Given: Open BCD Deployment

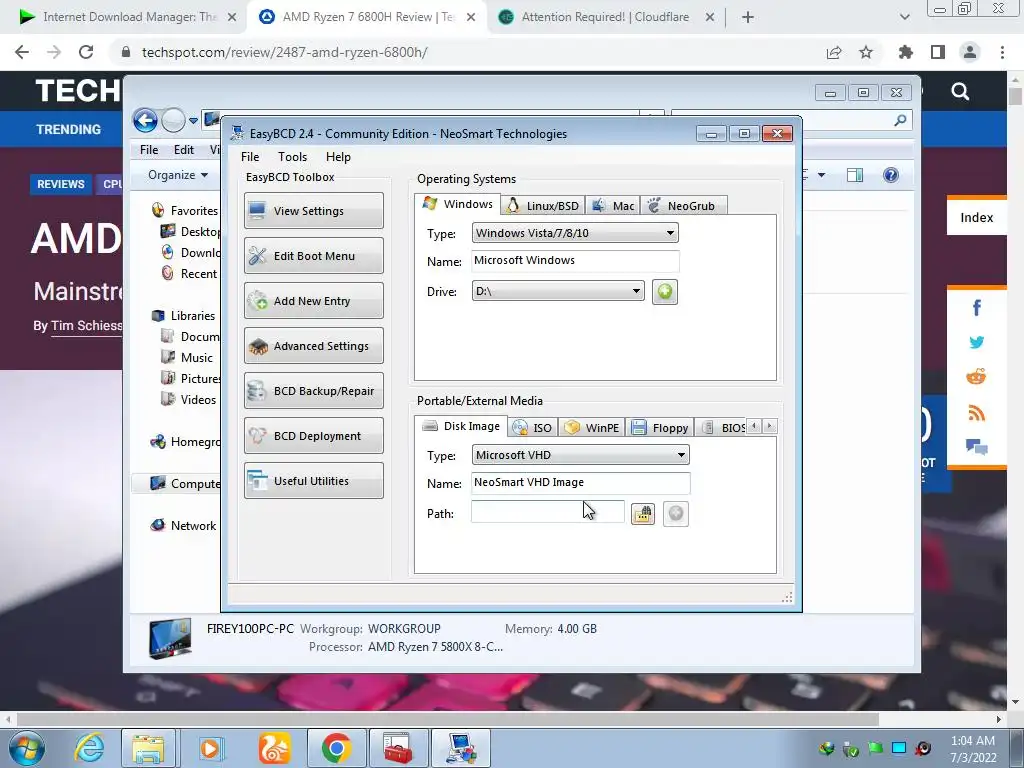Looking at the screenshot, I should (313, 436).
